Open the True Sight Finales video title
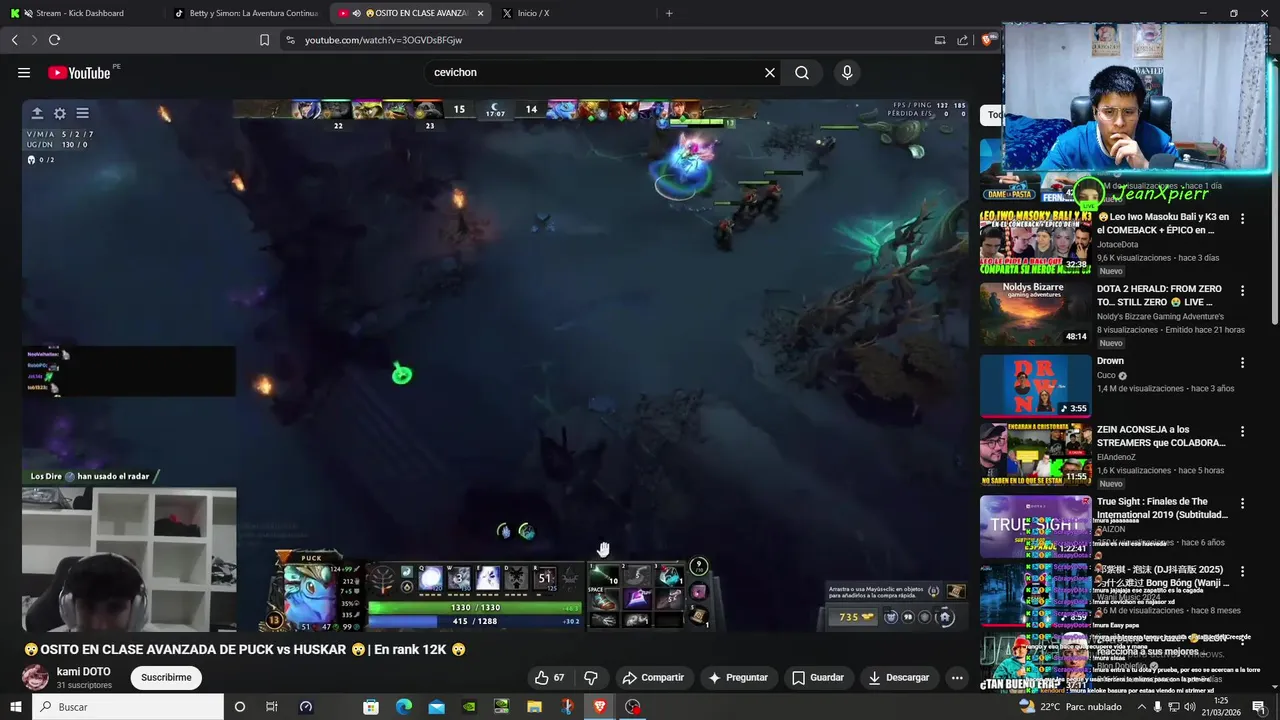Image resolution: width=1280 pixels, height=720 pixels. [1162, 508]
